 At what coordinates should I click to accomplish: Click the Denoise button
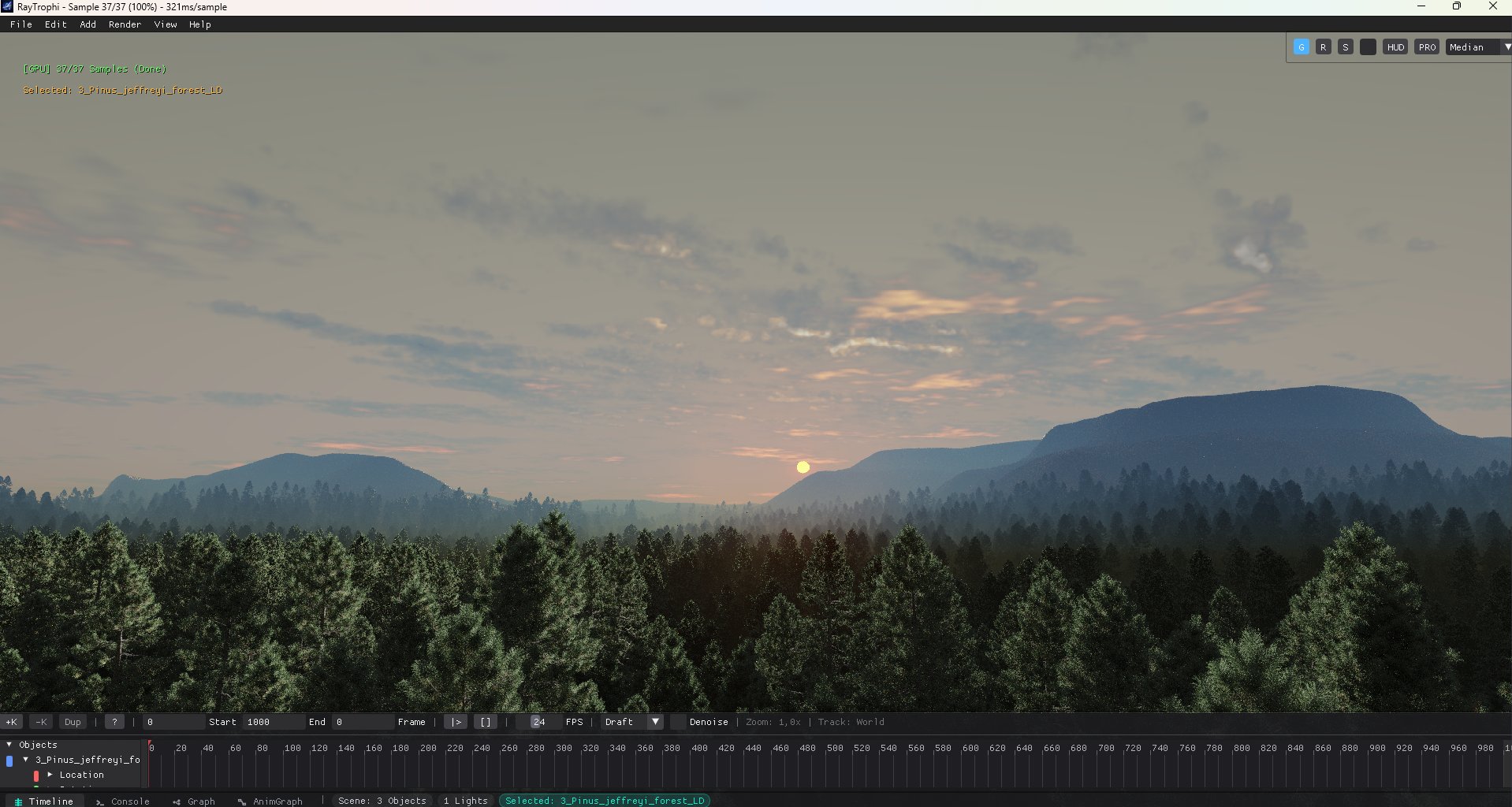pyautogui.click(x=708, y=722)
